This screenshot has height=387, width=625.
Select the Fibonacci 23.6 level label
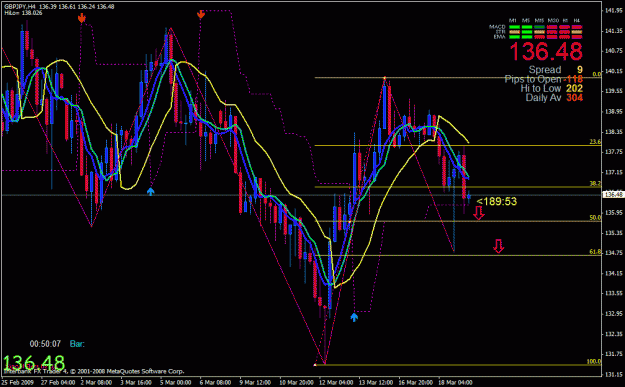[595, 142]
